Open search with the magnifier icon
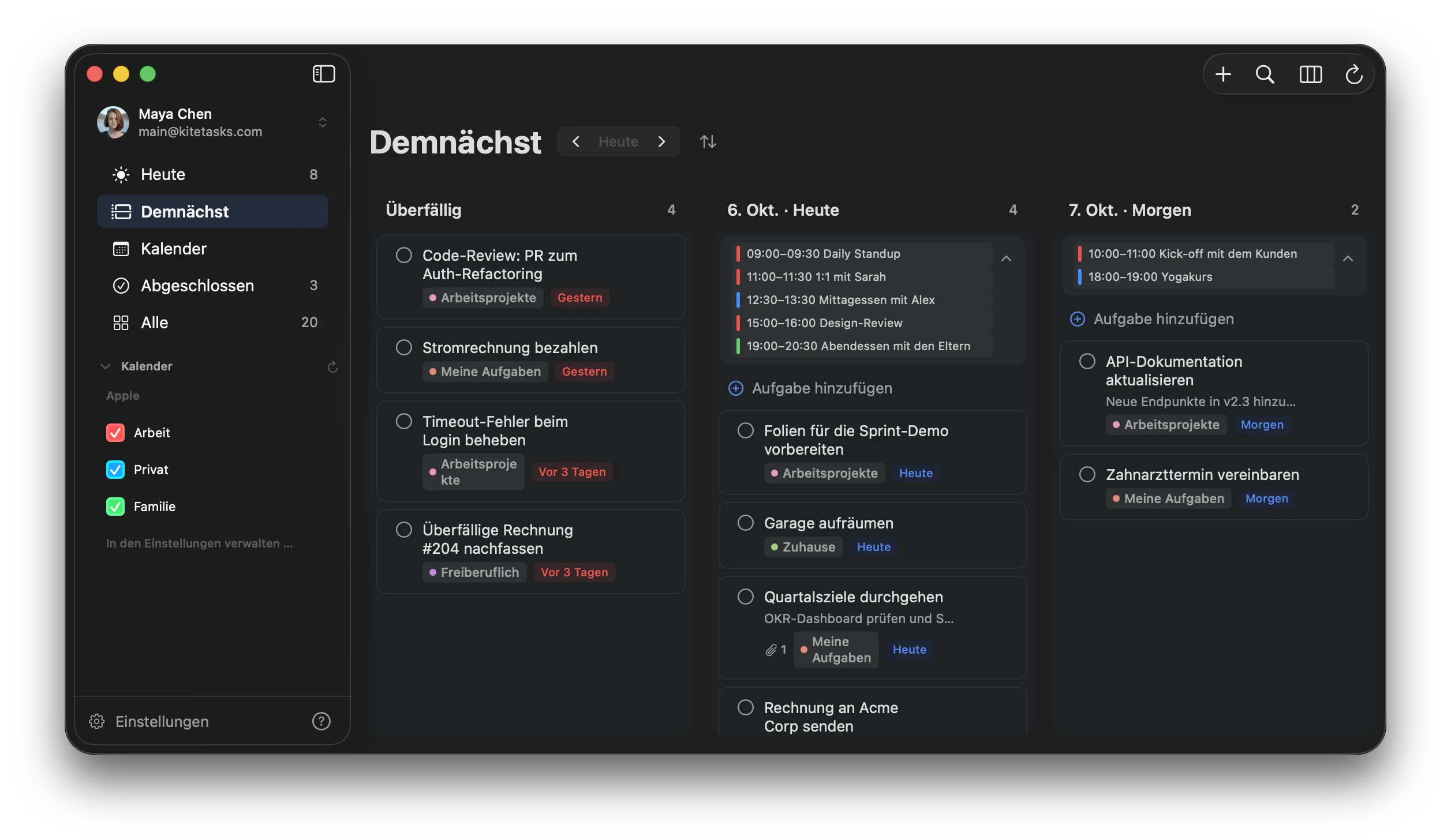Viewport: 1451px width, 840px height. pyautogui.click(x=1265, y=74)
